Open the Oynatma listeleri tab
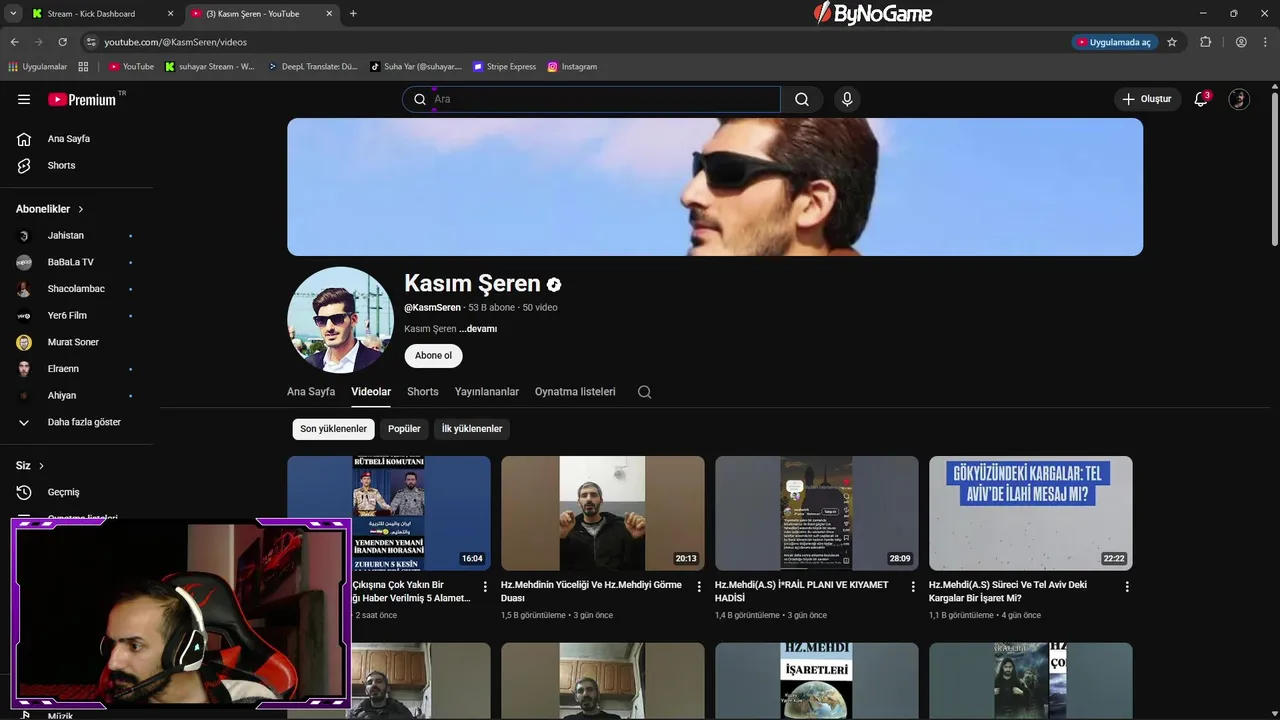The height and width of the screenshot is (720, 1280). pos(575,392)
